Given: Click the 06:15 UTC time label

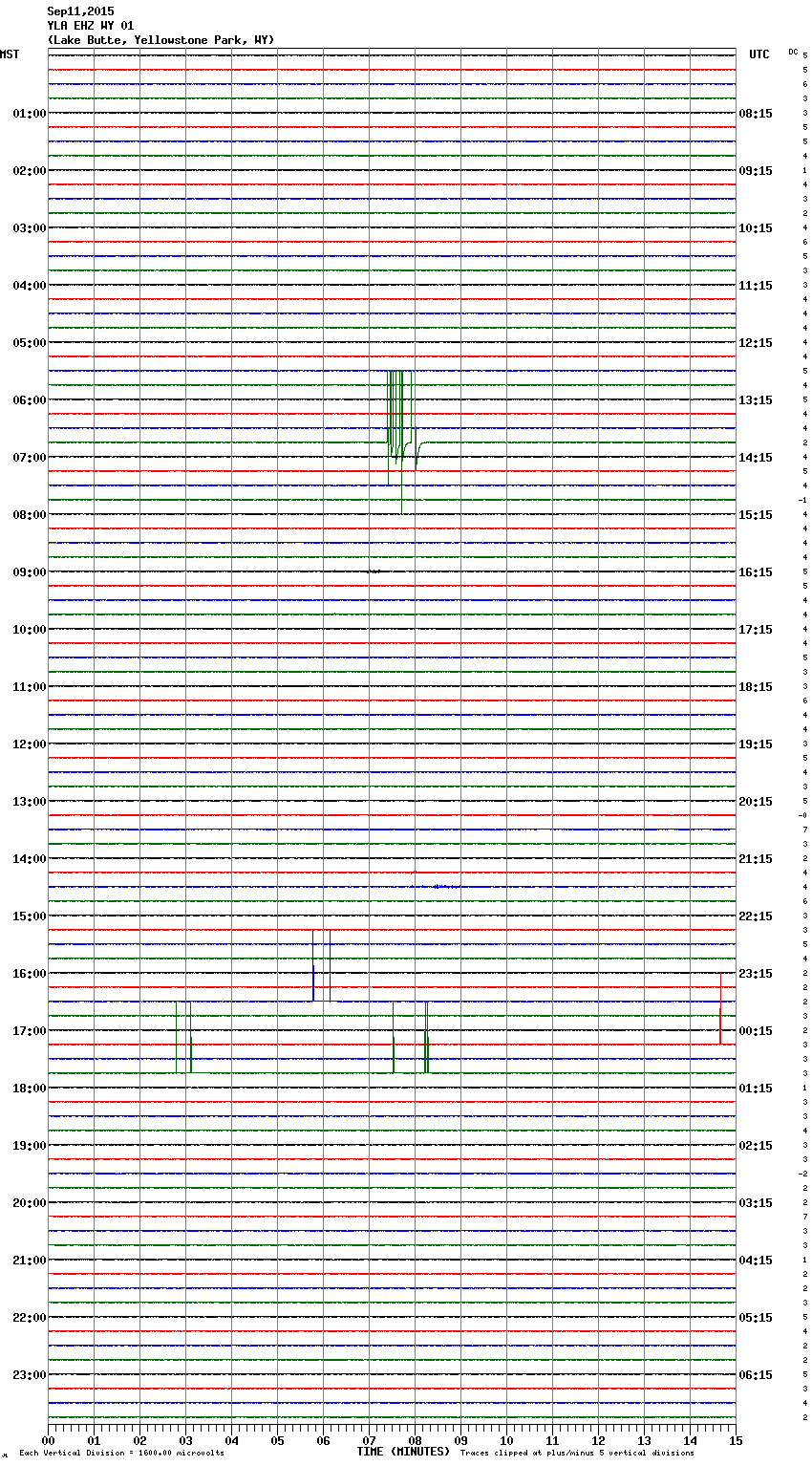Looking at the screenshot, I should pyautogui.click(x=756, y=1374).
